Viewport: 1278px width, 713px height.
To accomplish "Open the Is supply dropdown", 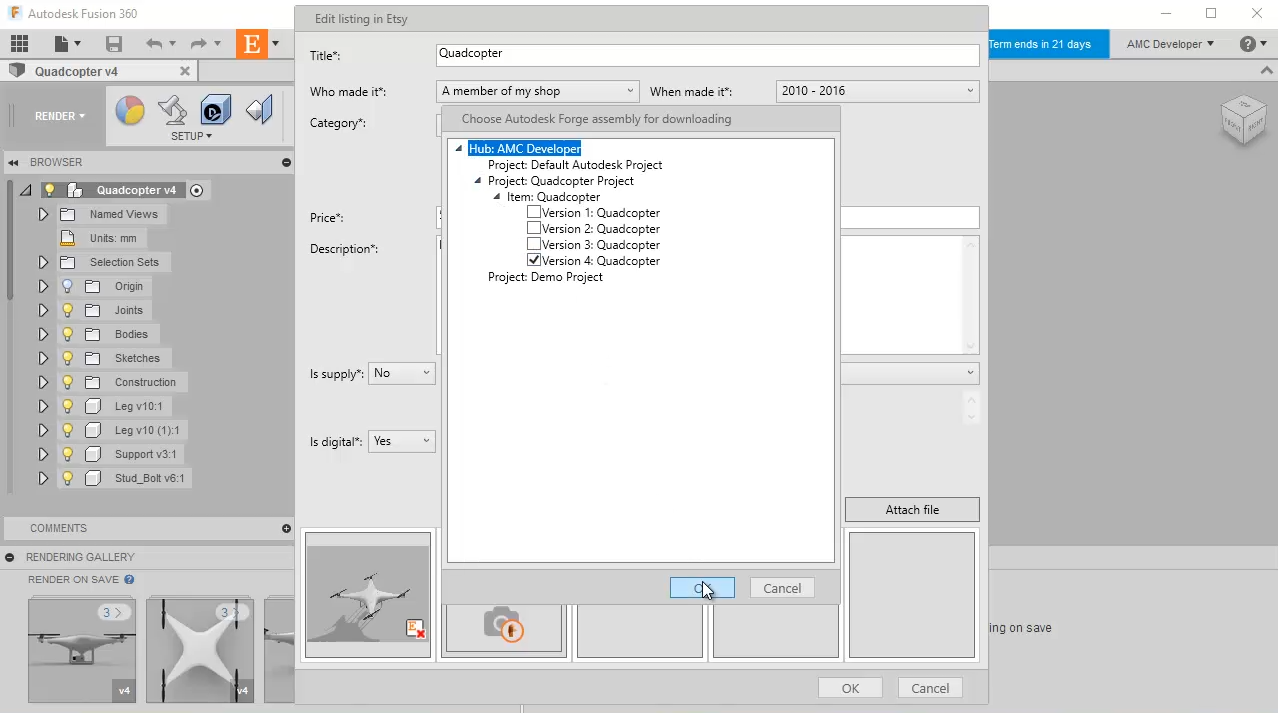I will click(402, 373).
